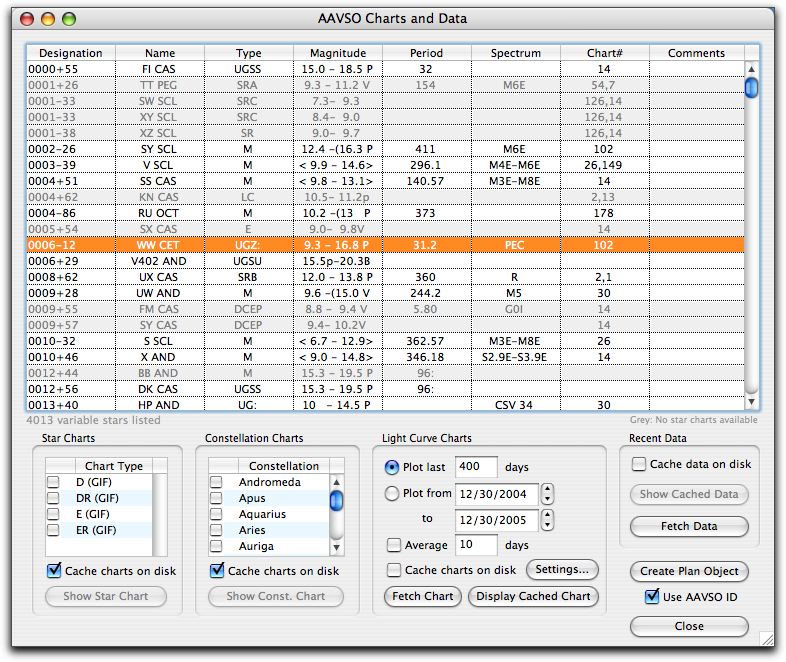786x662 pixels.
Task: Select the Plot from date radio button
Action: click(393, 493)
